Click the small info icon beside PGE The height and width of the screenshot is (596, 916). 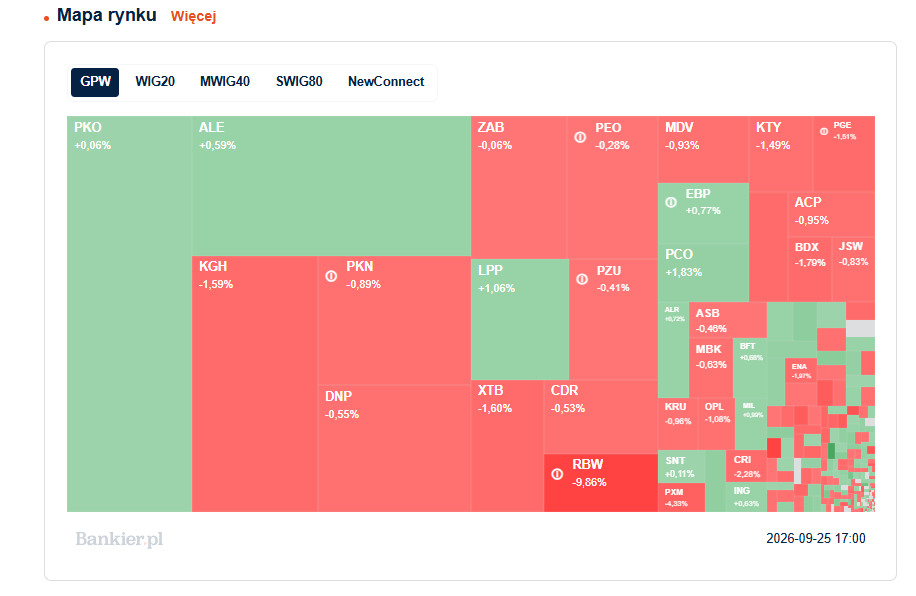pos(824,131)
